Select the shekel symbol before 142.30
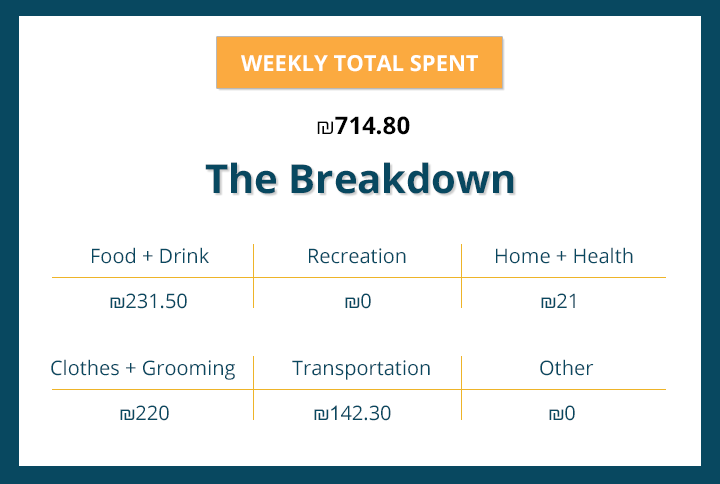The image size is (720, 484). 320,414
